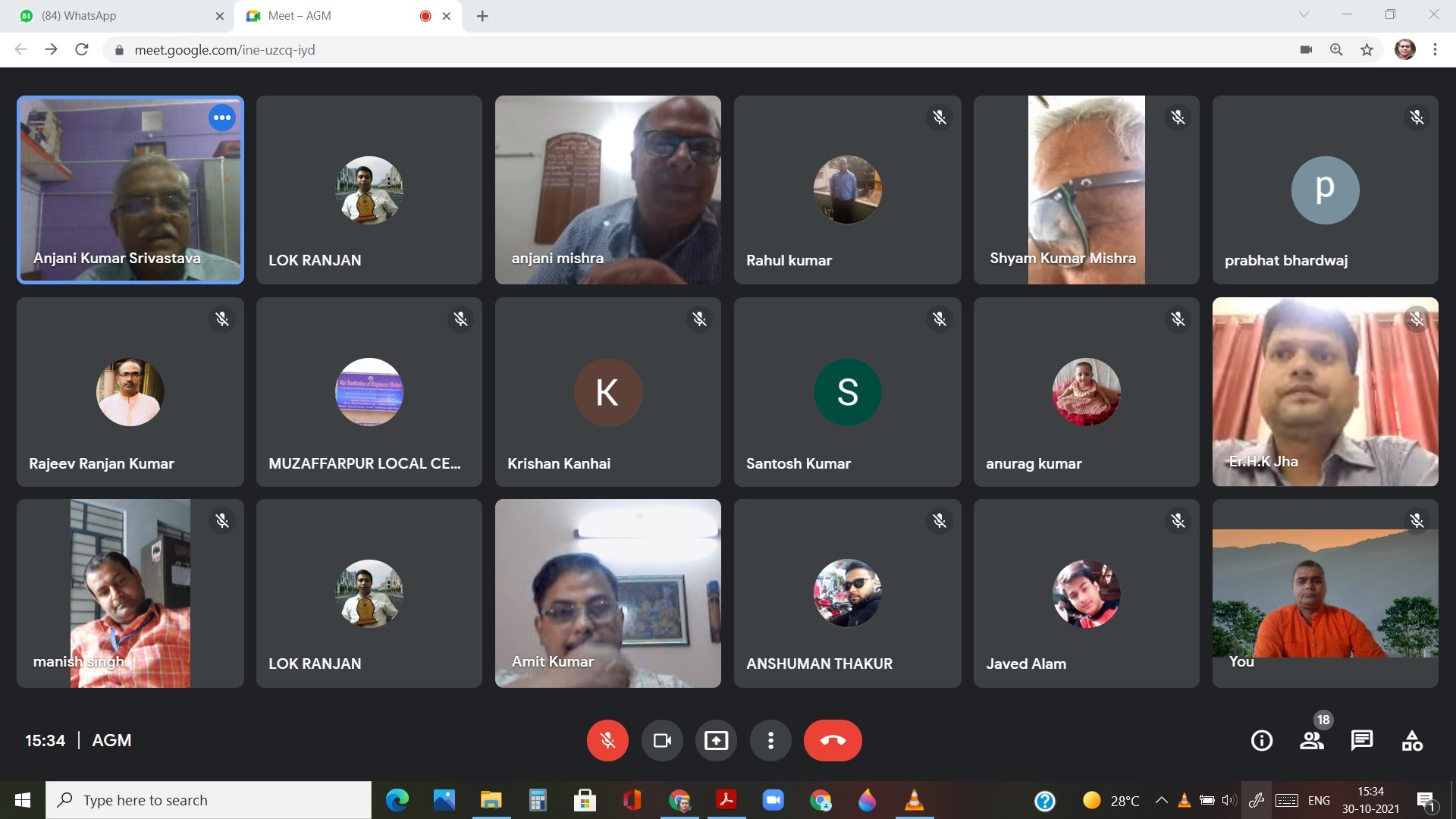Open the three-dot more options menu
Image resolution: width=1456 pixels, height=819 pixels.
pyautogui.click(x=770, y=740)
